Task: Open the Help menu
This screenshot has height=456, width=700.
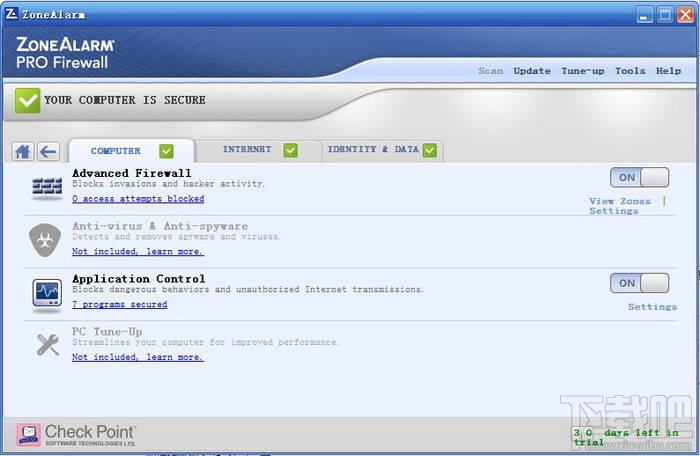Action: pyautogui.click(x=668, y=71)
